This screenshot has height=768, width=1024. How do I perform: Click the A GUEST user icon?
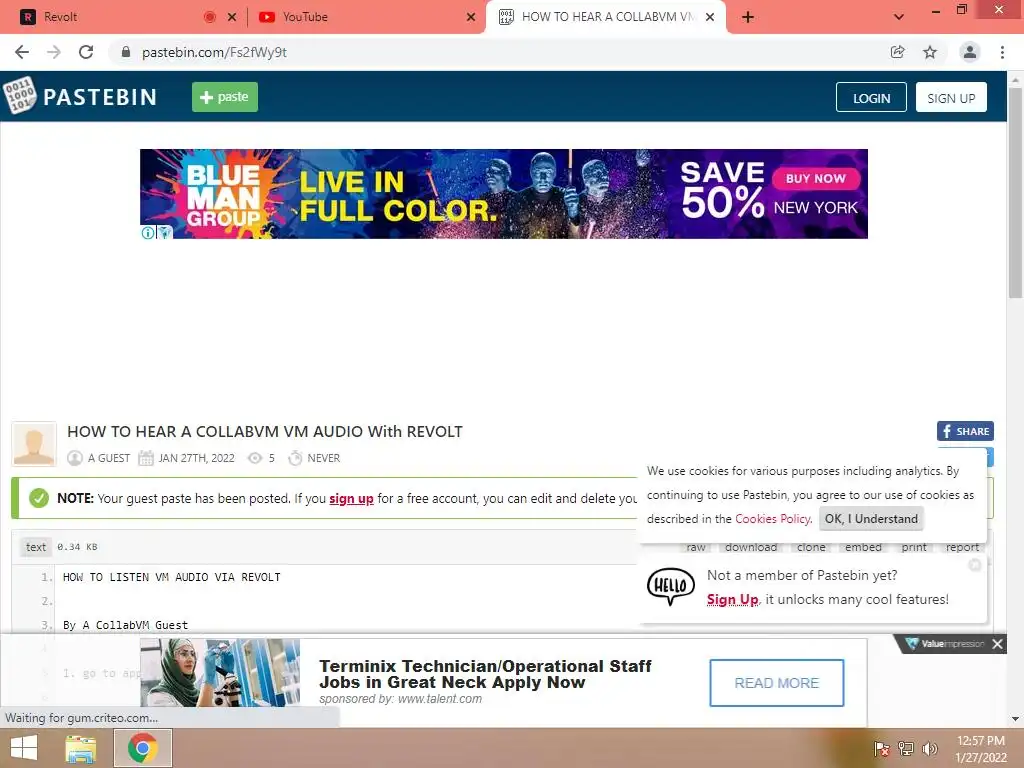(75, 458)
